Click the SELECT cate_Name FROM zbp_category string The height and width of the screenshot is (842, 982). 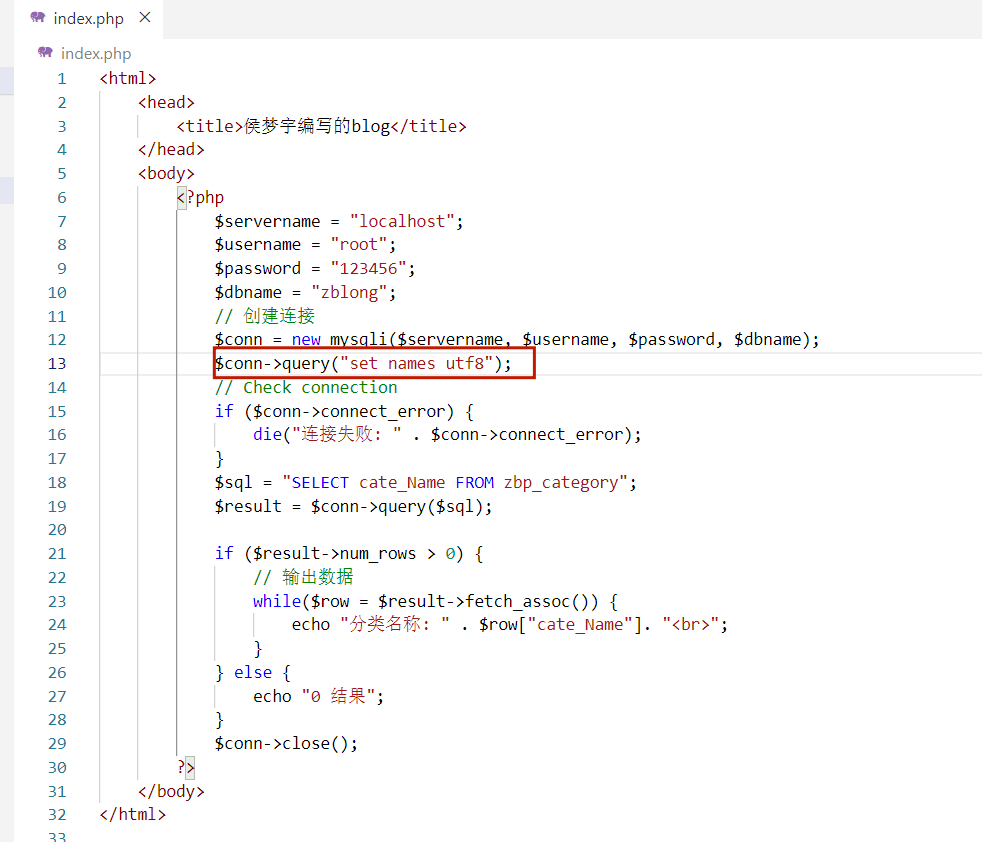455,483
